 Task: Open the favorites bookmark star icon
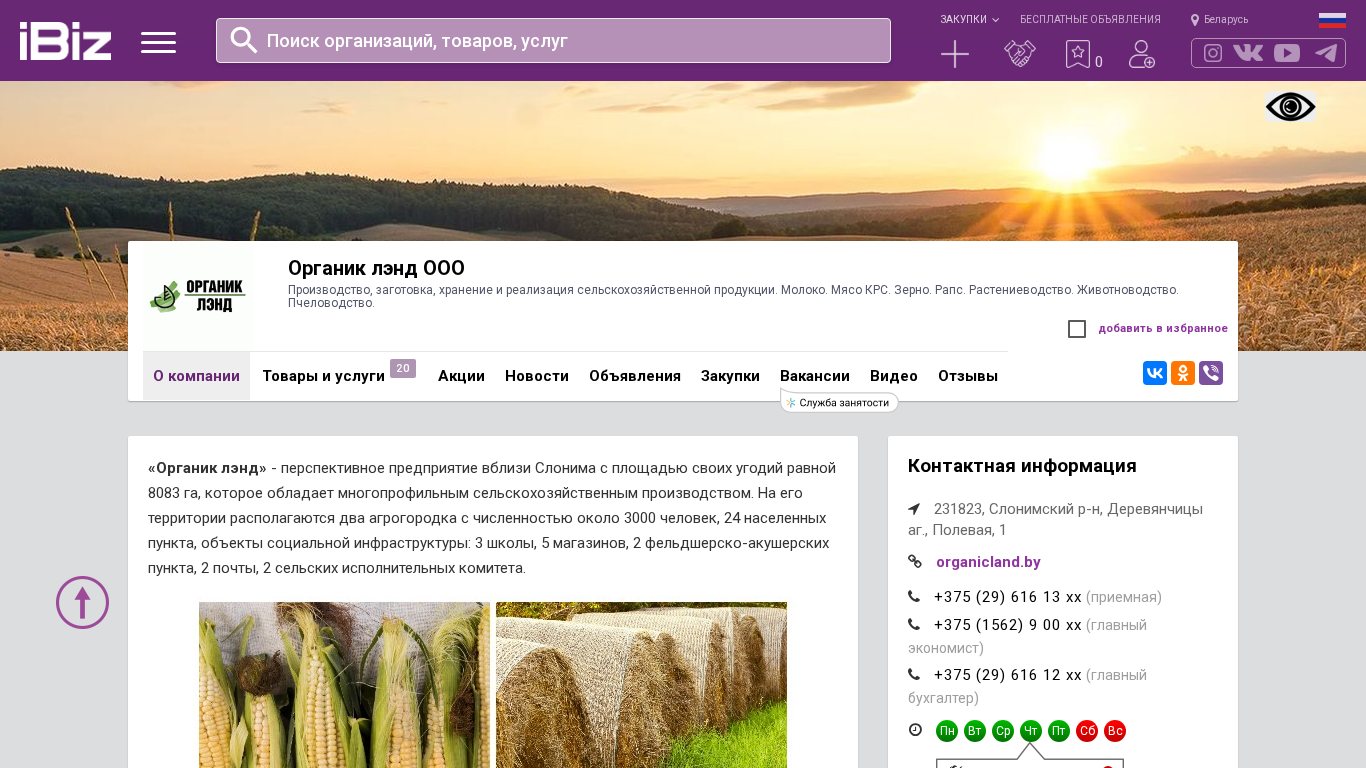tap(1077, 54)
